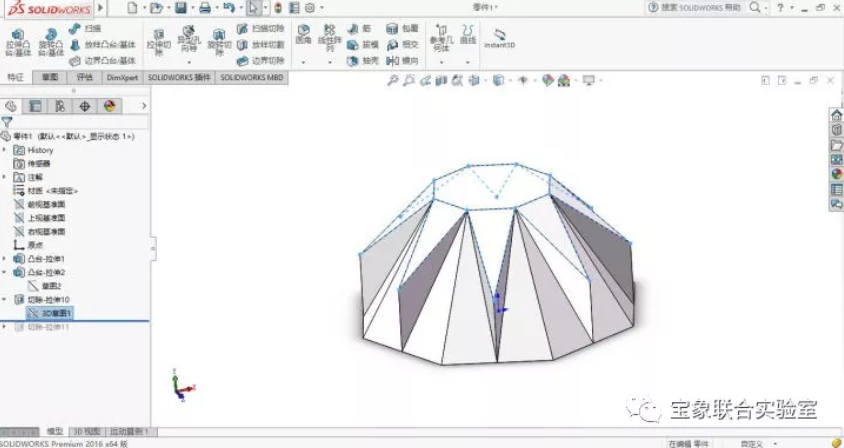Click Zoom to Fit in view toolbar
This screenshot has height=448, width=844.
(393, 81)
